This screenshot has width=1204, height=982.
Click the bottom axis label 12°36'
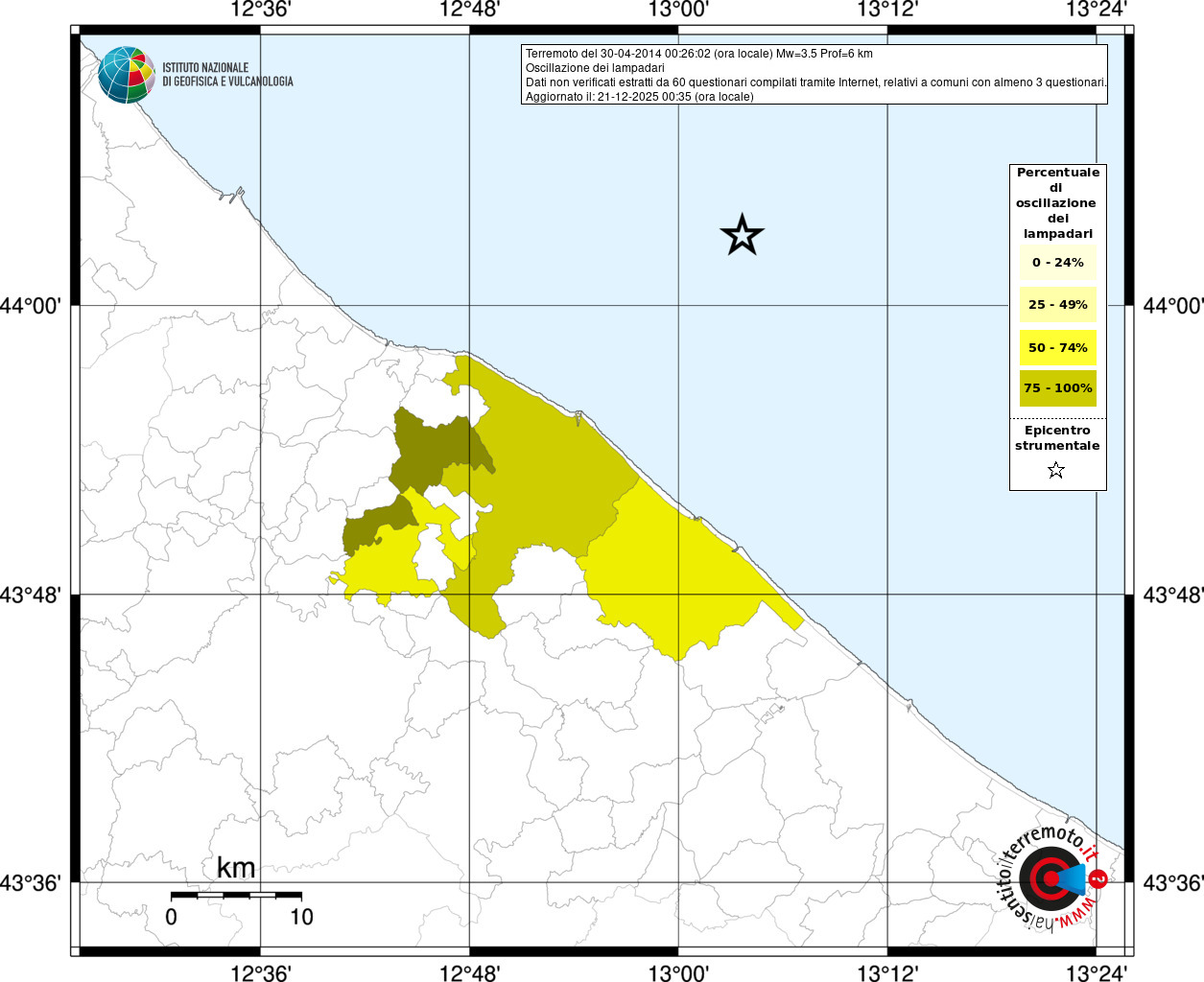pyautogui.click(x=260, y=972)
